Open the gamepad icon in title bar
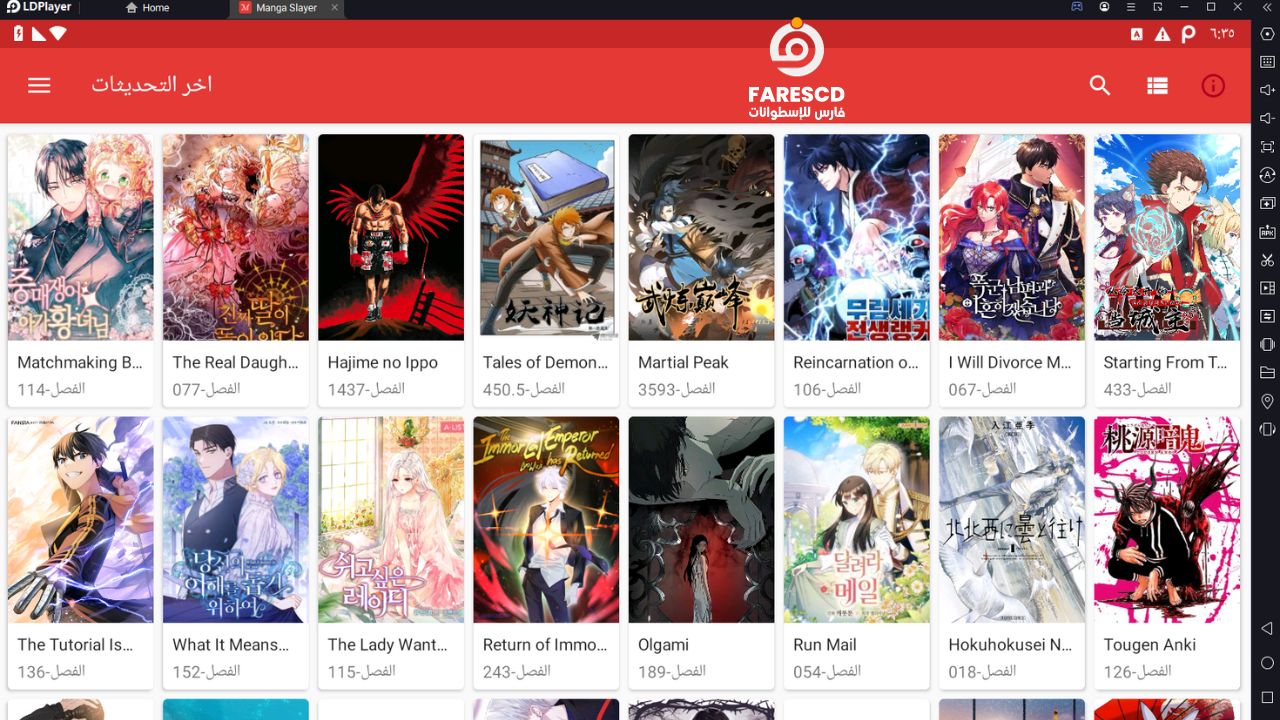This screenshot has height=720, width=1280. (1077, 7)
